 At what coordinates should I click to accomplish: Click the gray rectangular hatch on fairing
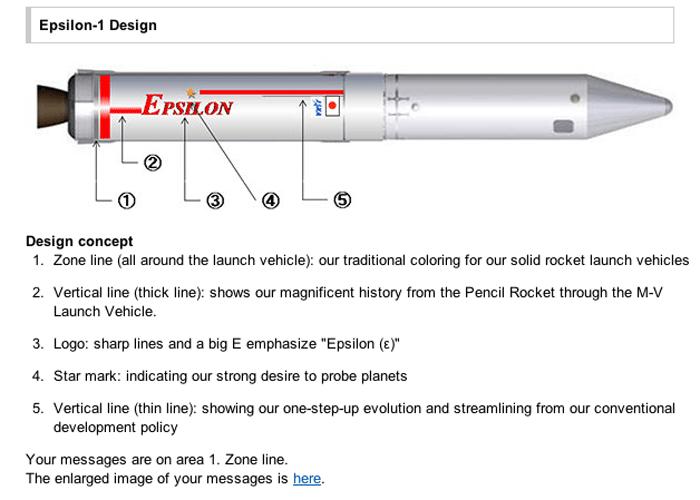click(x=563, y=126)
